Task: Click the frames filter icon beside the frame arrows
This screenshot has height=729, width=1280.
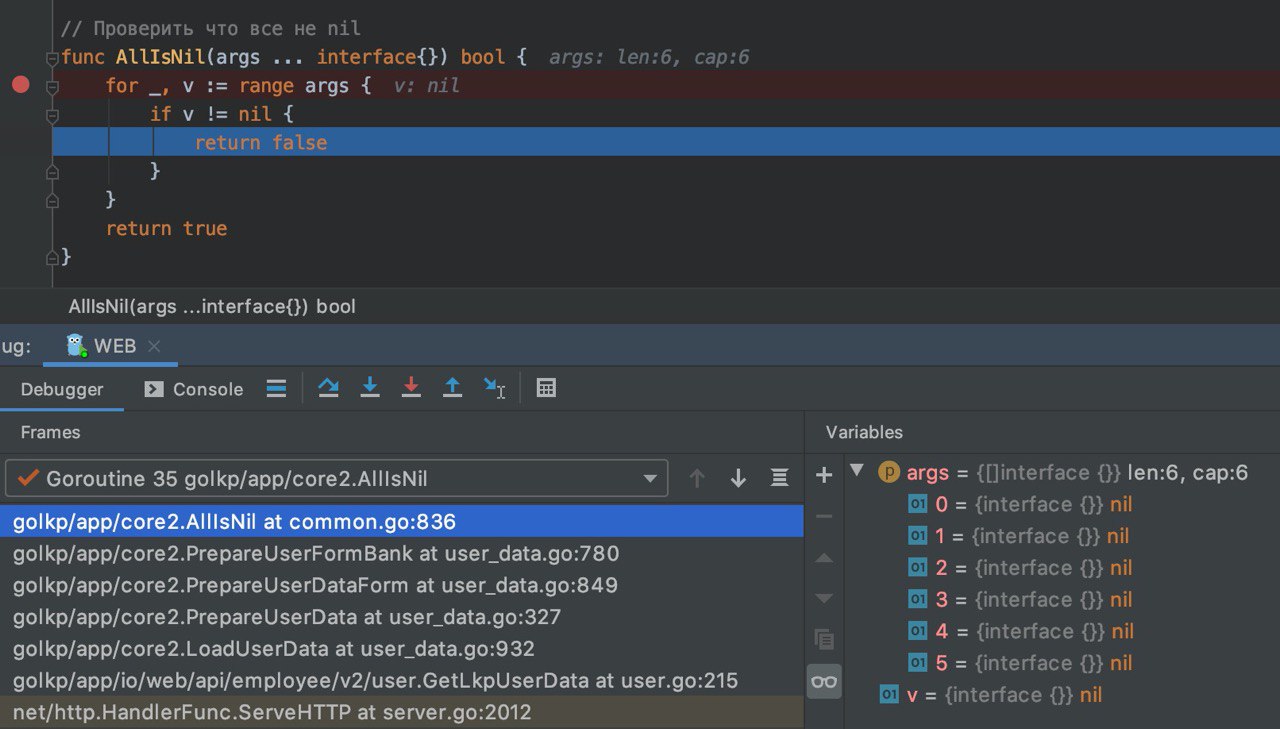Action: point(779,478)
